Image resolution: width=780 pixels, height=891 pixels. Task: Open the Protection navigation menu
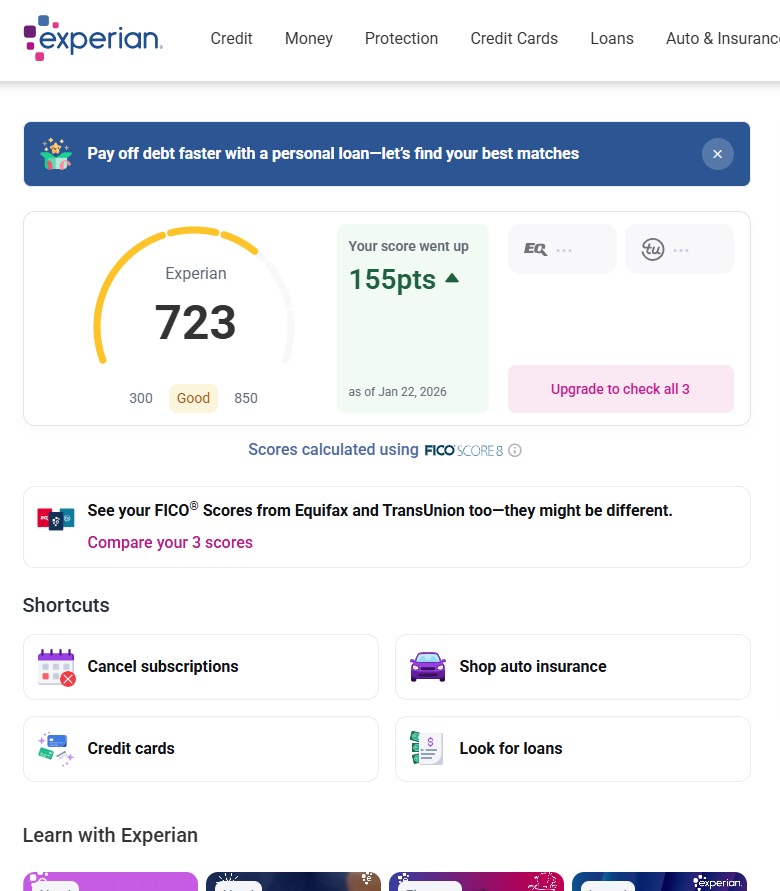pyautogui.click(x=401, y=39)
